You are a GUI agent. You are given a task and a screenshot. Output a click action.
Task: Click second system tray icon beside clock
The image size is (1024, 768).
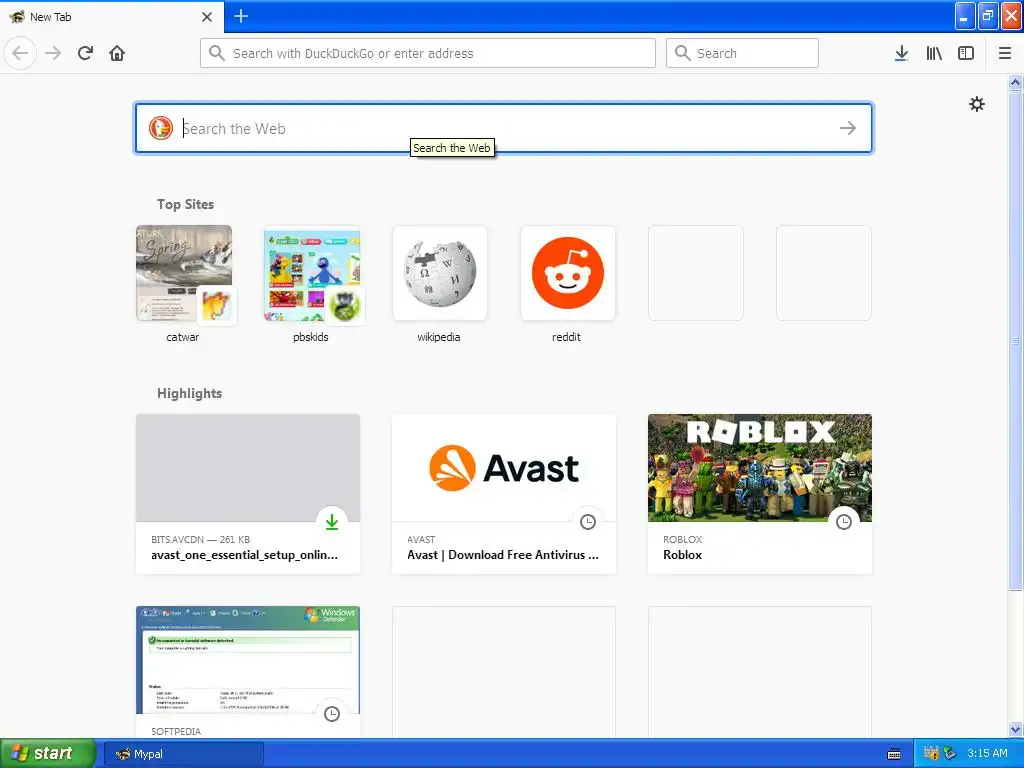tap(950, 754)
